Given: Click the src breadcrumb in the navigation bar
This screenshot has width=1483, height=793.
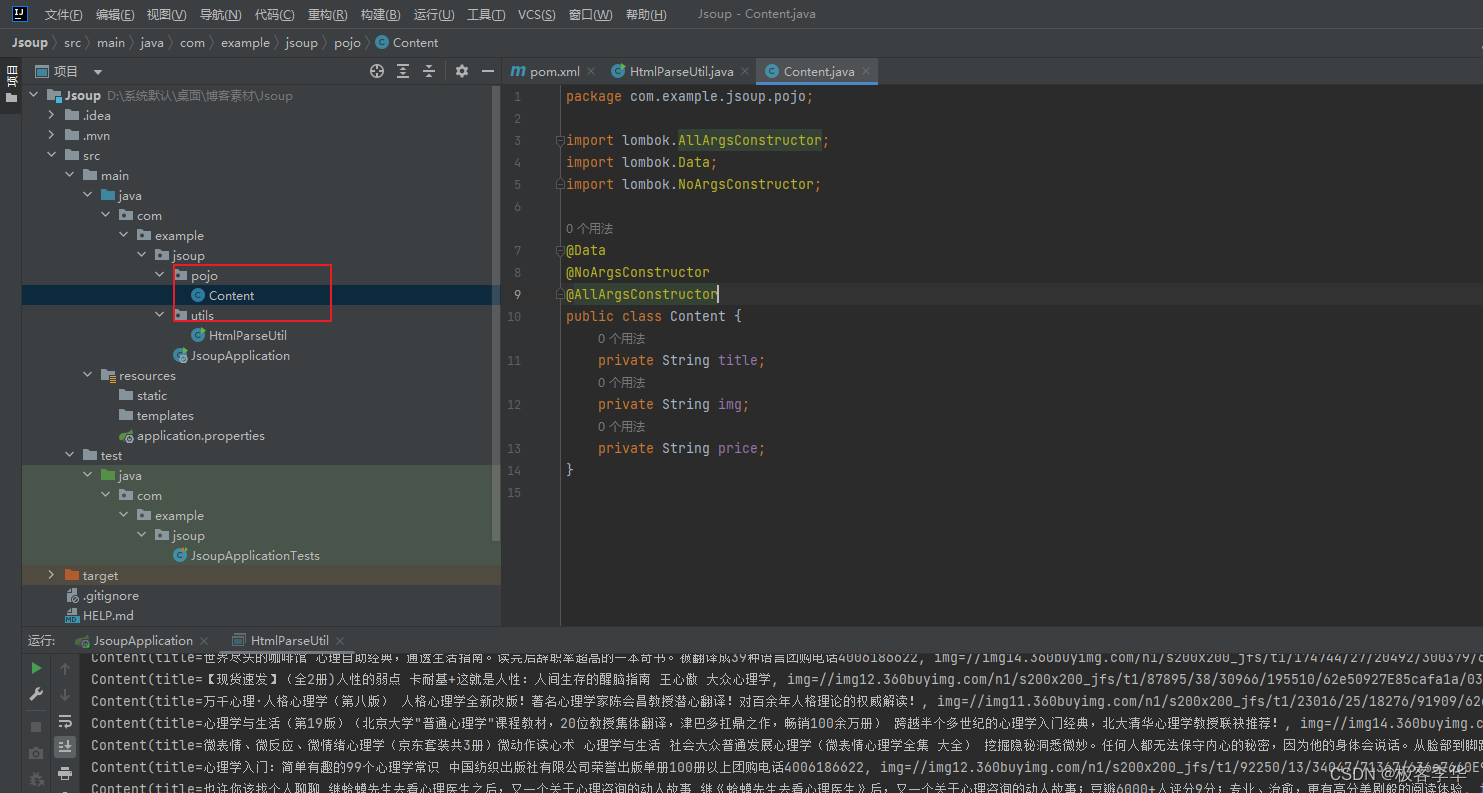Looking at the screenshot, I should point(72,43).
